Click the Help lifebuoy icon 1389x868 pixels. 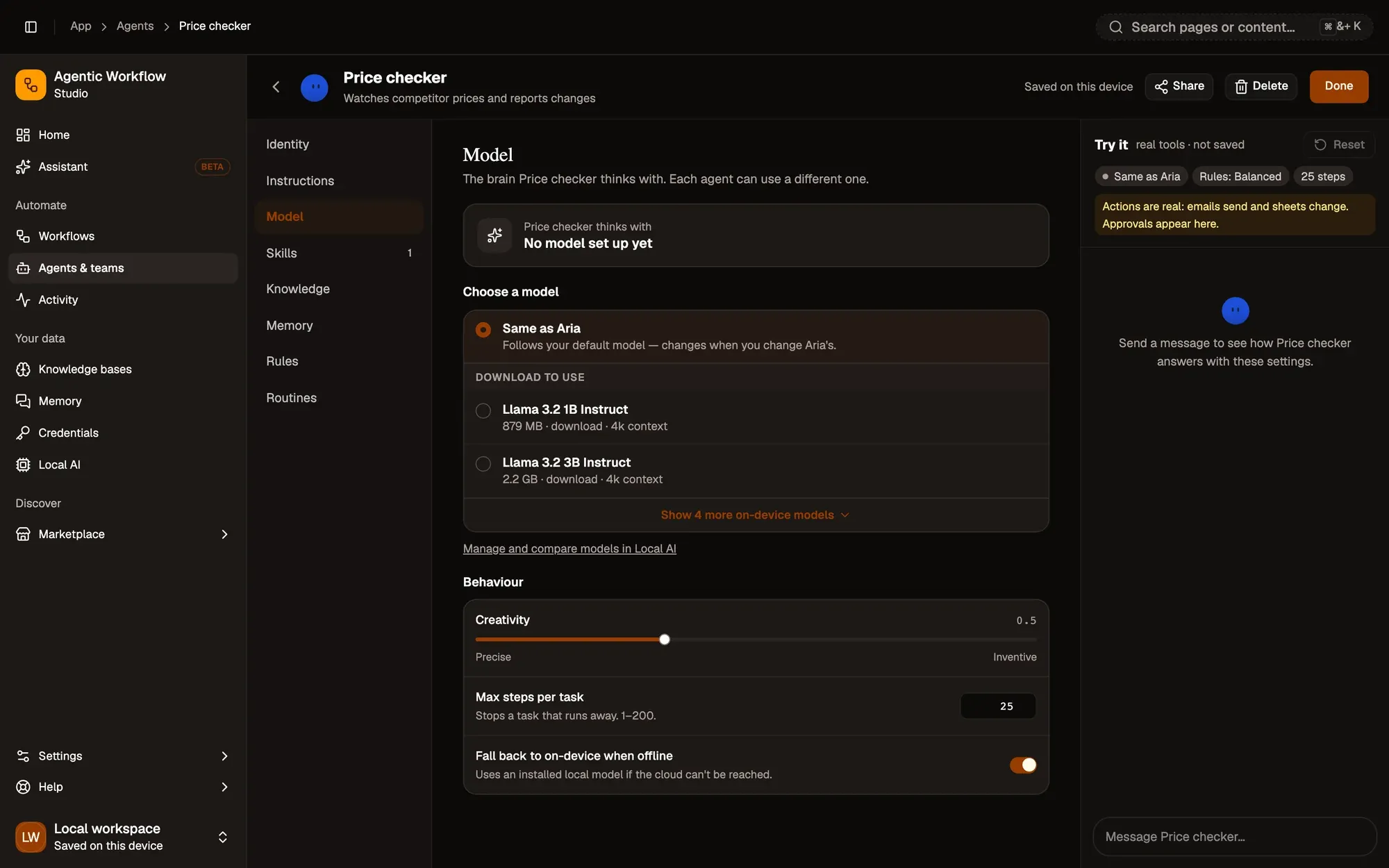tap(23, 787)
